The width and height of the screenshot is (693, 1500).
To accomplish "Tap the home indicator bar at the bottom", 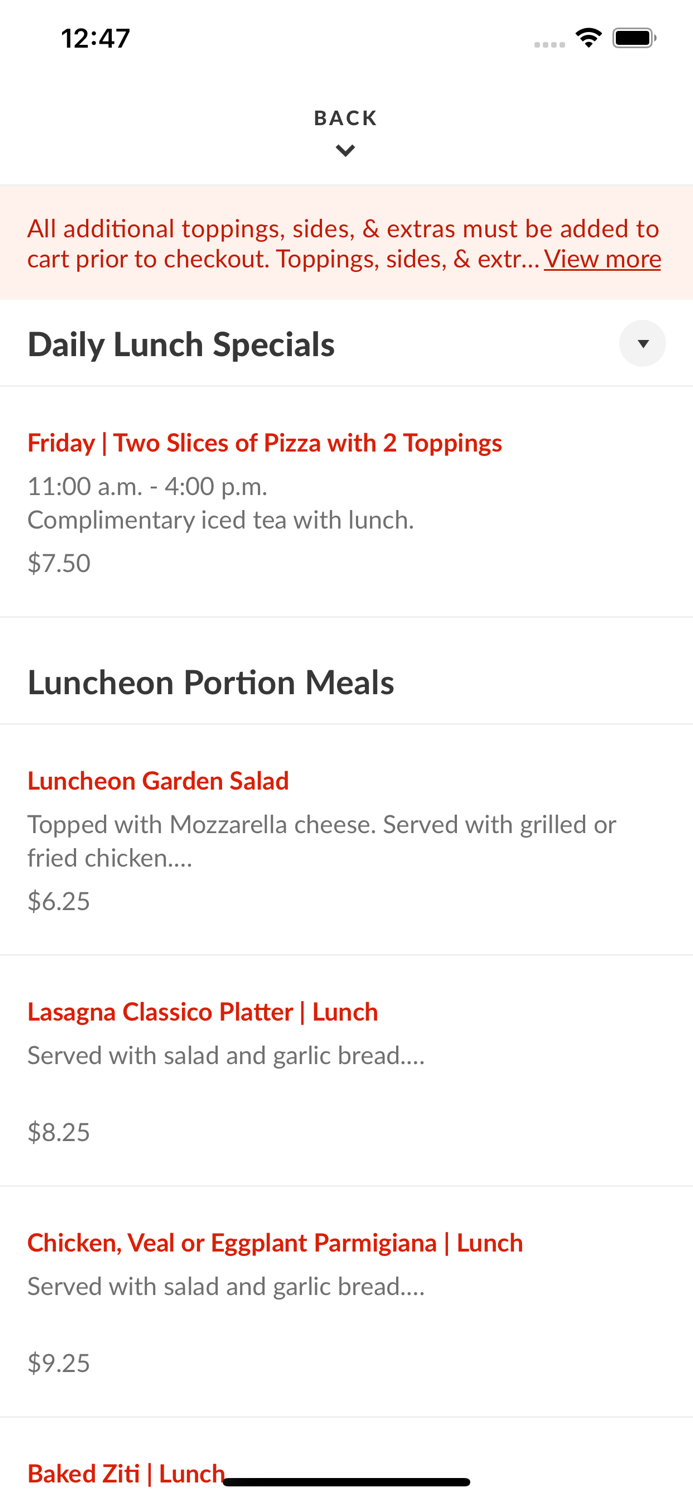I will 346,1482.
